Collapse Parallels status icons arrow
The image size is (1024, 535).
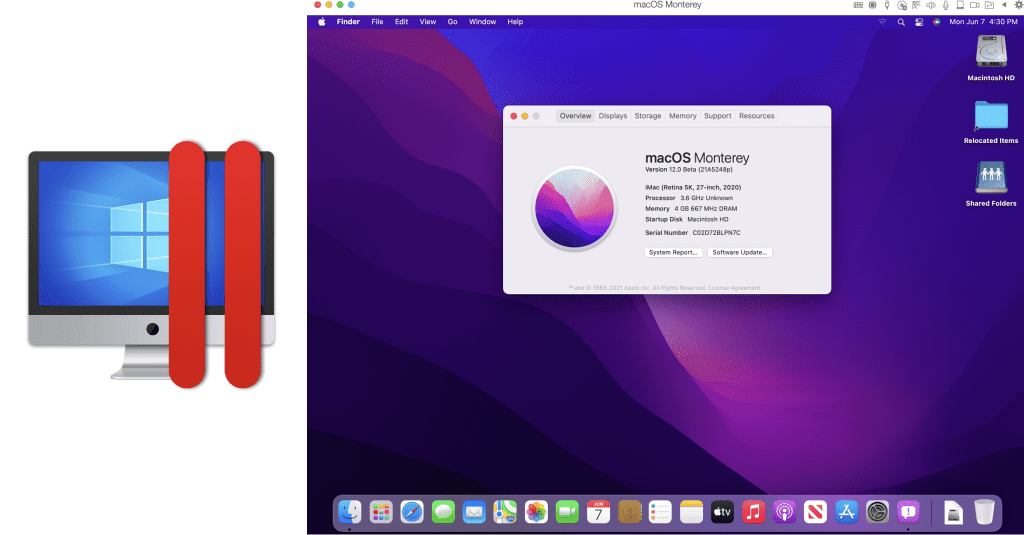tap(1004, 5)
